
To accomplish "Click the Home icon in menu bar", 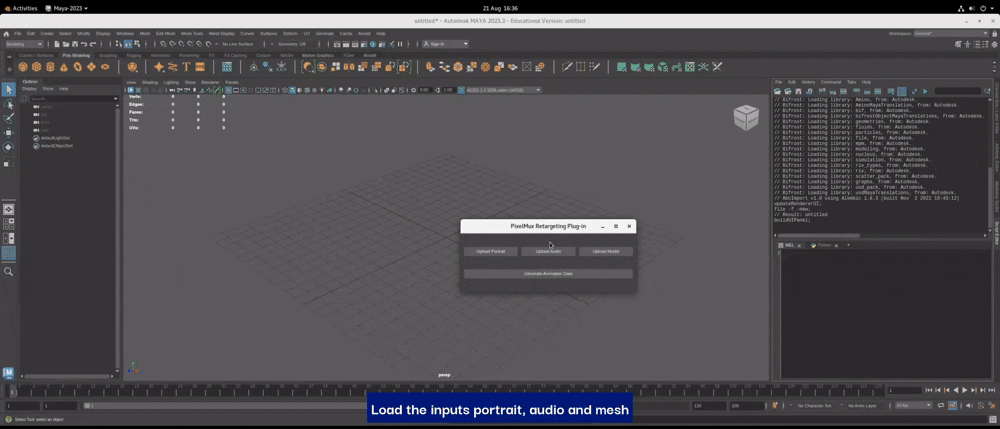I will tap(6, 33).
